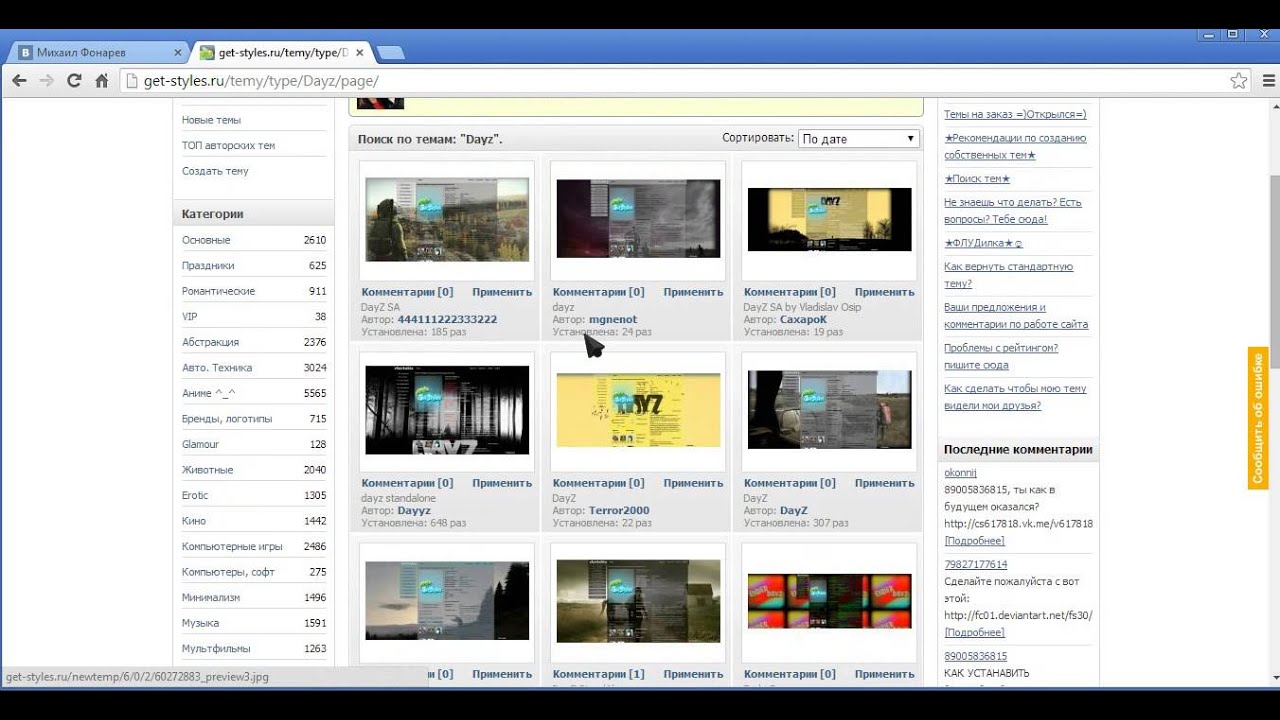Screen dimensions: 1280x720
Task: Open Как вернуть стандартную тему link
Action: tap(1008, 275)
